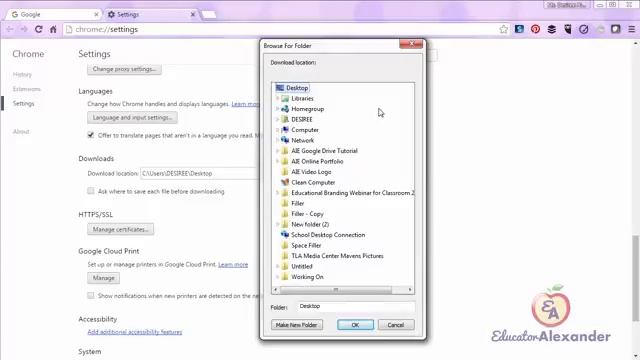Click Manage certificates button
This screenshot has height=360, width=640.
(120, 229)
